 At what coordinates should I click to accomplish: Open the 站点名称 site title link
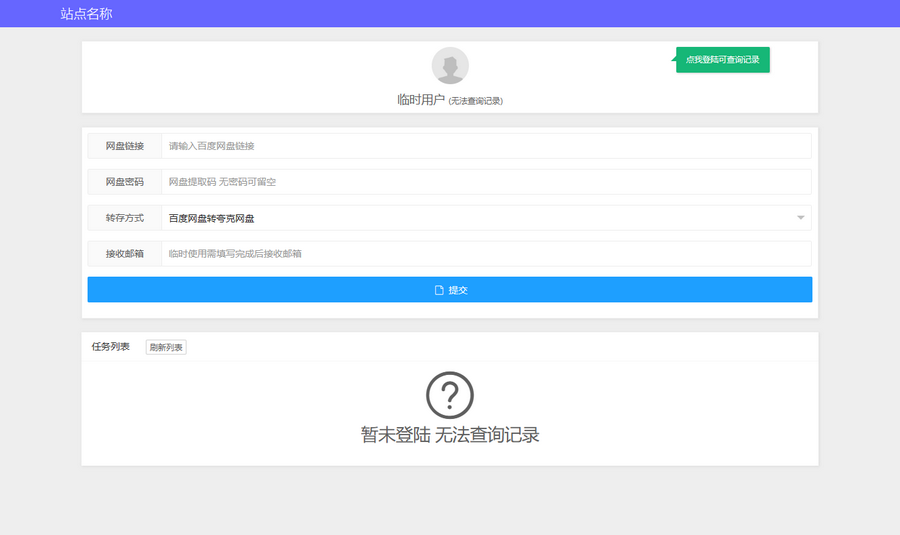[x=86, y=14]
